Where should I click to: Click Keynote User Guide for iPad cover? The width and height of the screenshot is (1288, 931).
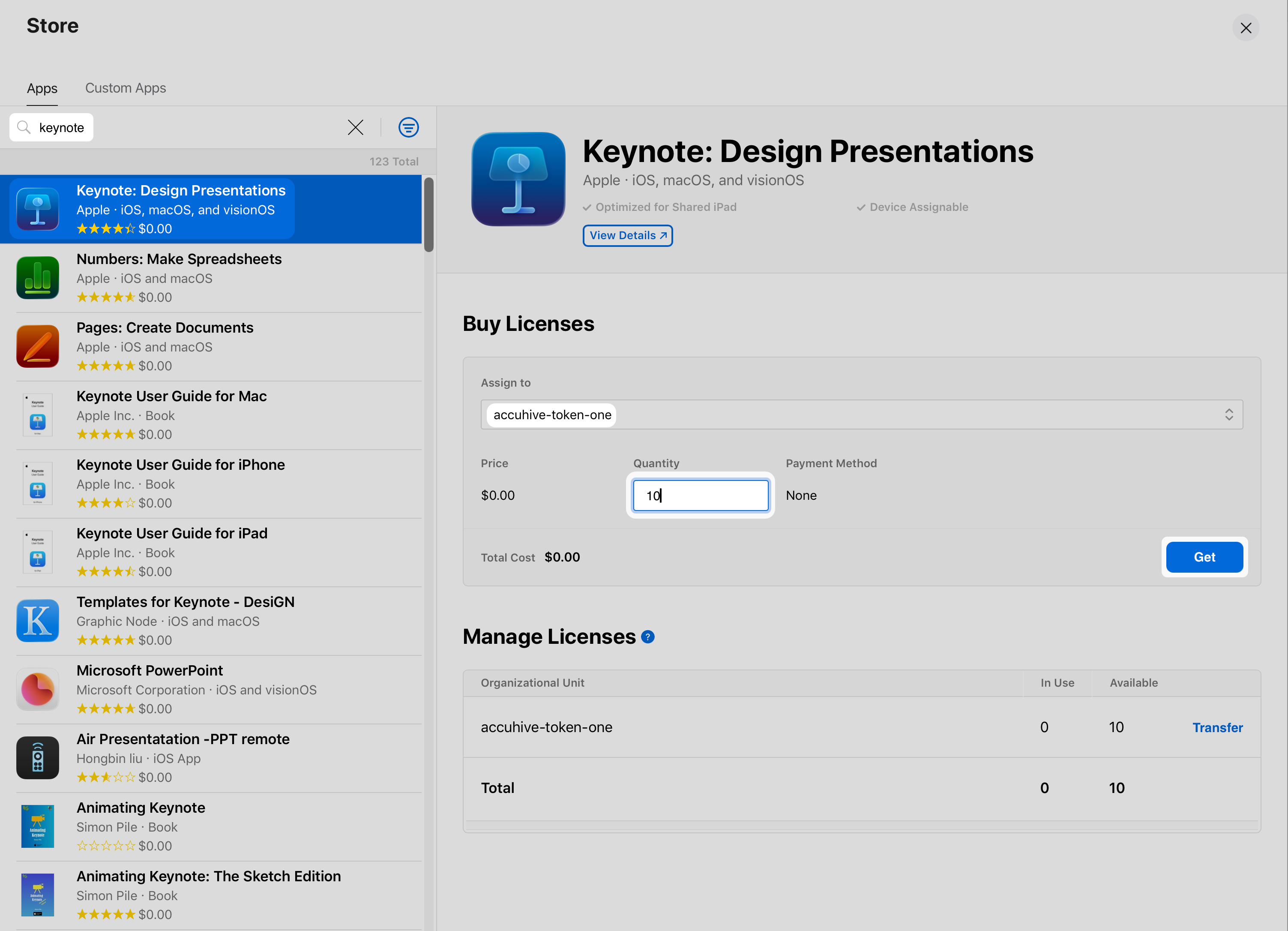37,552
